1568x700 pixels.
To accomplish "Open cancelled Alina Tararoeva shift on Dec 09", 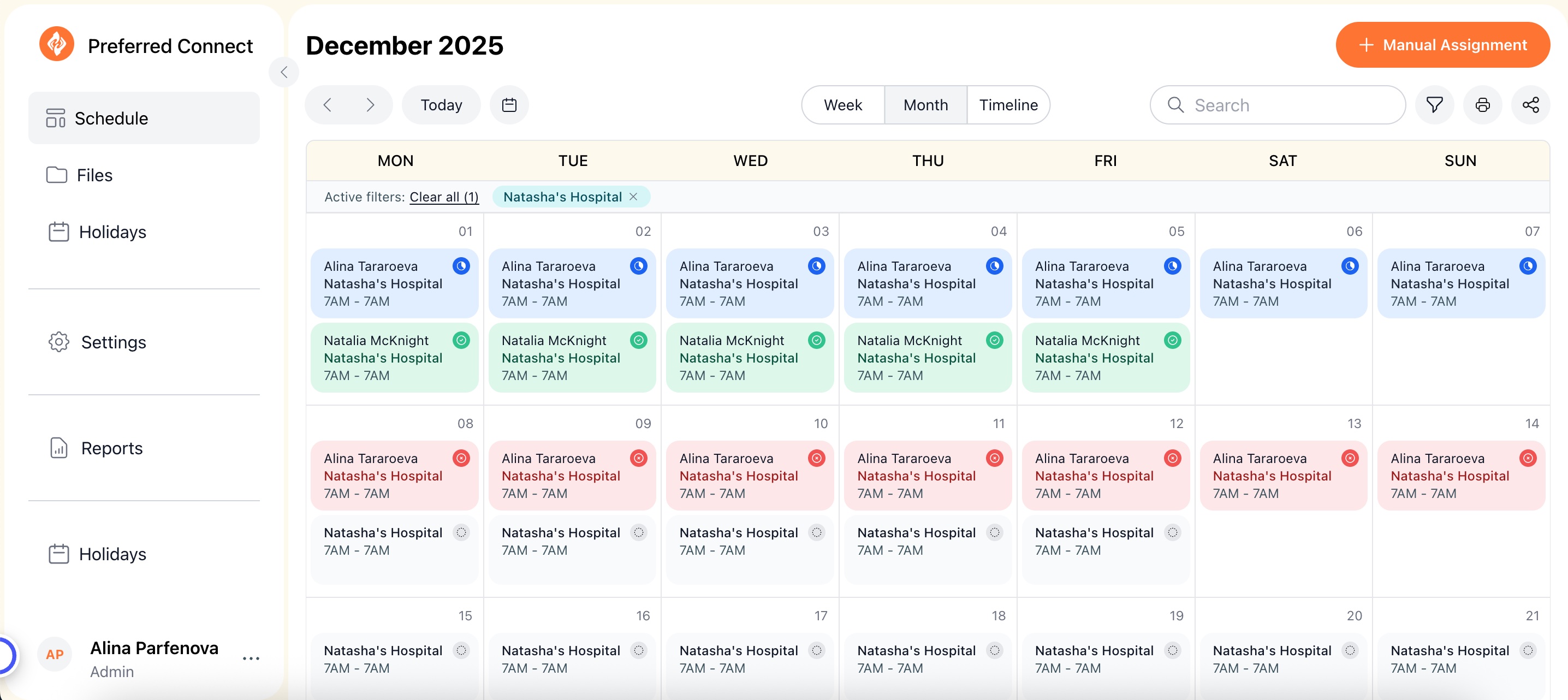I will (x=572, y=476).
